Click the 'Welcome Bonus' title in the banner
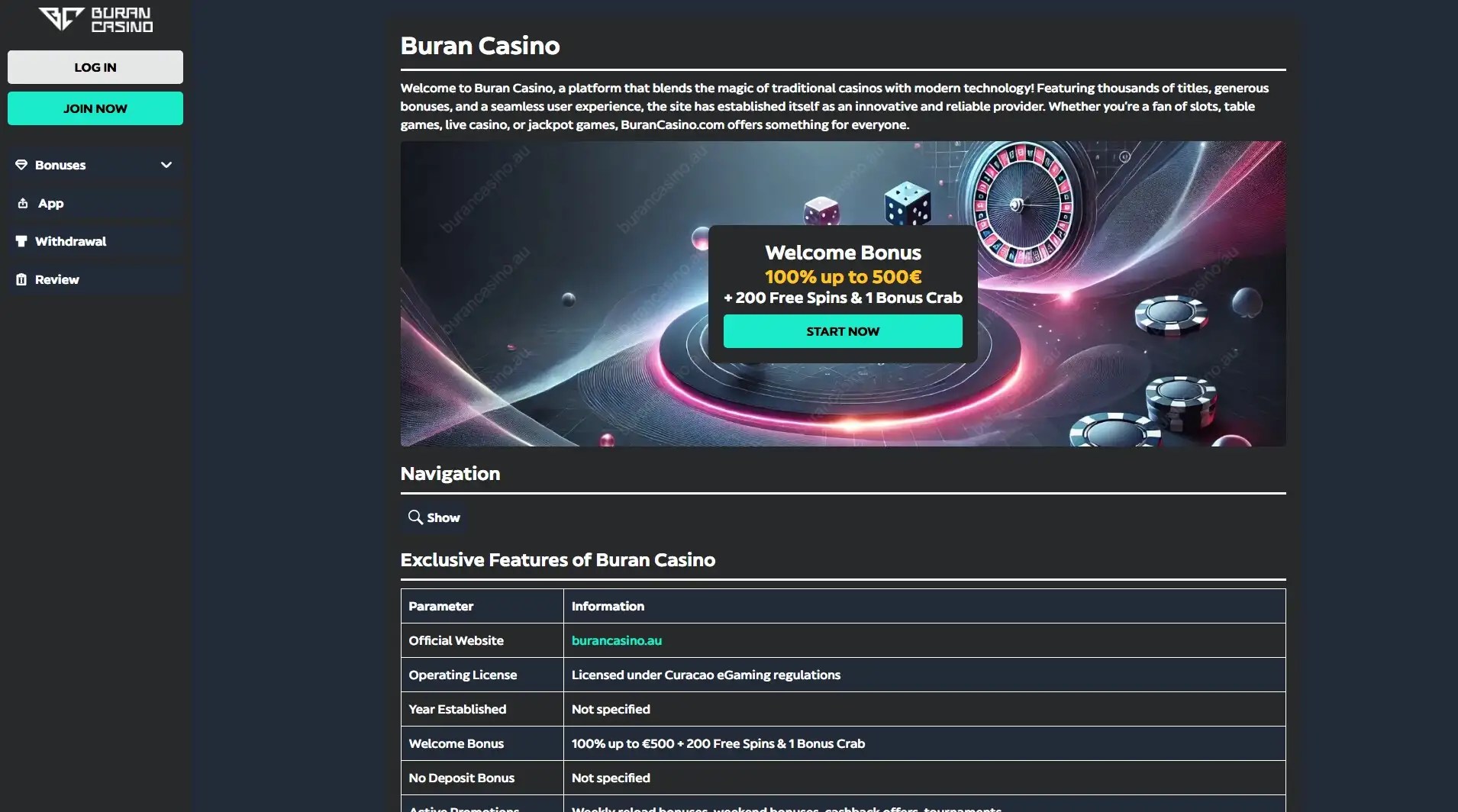 [843, 253]
